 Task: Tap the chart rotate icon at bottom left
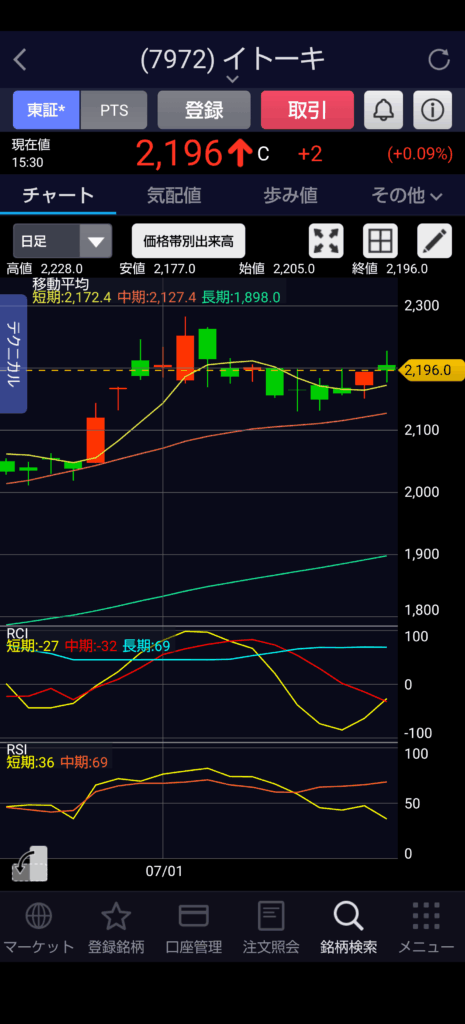pos(29,865)
